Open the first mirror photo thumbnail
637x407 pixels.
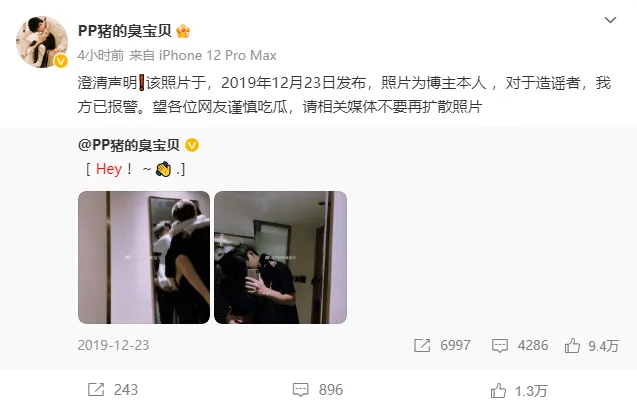pyautogui.click(x=144, y=257)
